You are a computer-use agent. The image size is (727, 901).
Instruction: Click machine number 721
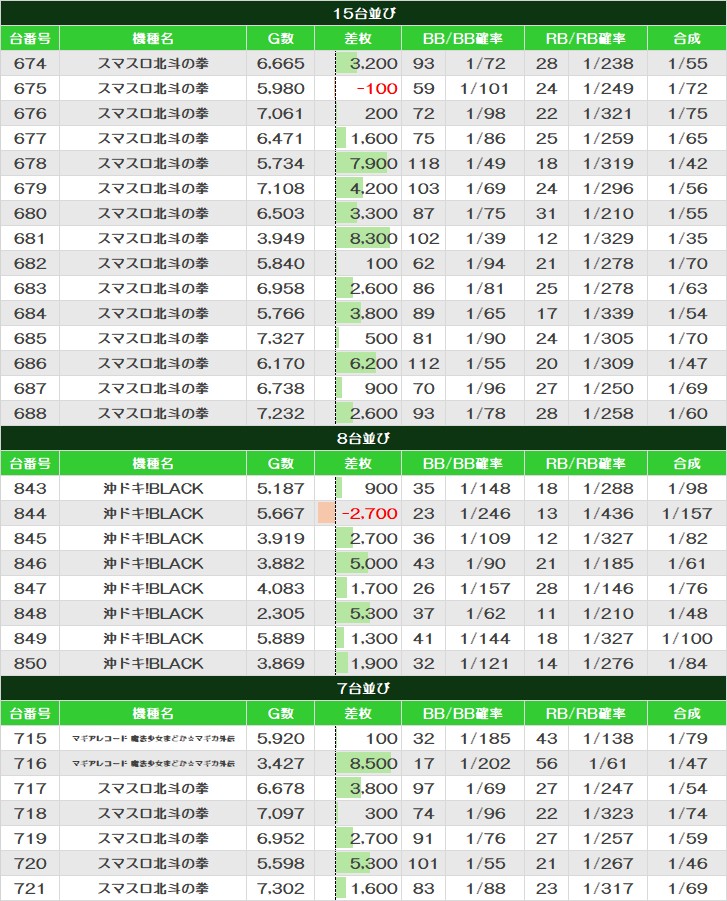30,888
